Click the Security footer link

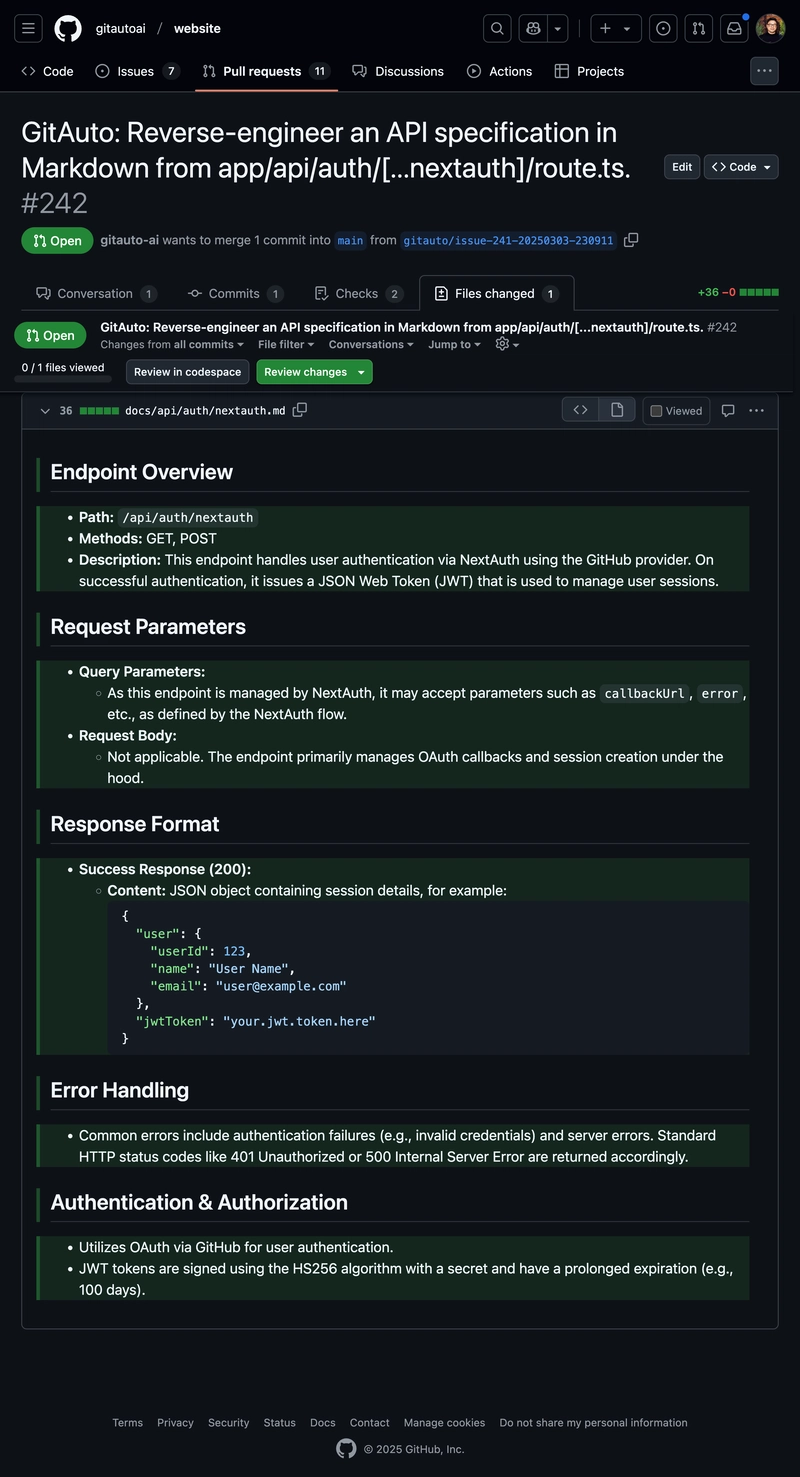click(x=229, y=1422)
